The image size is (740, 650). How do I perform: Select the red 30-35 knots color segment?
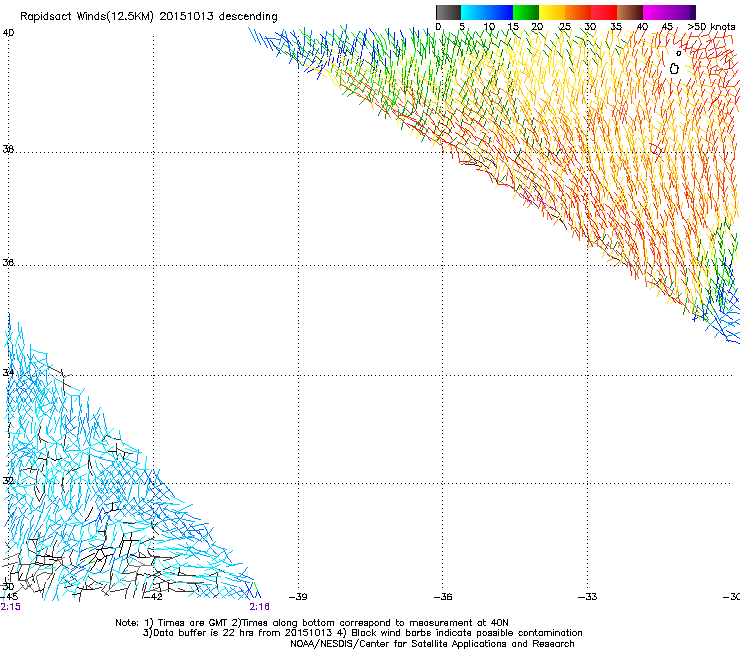coord(604,12)
